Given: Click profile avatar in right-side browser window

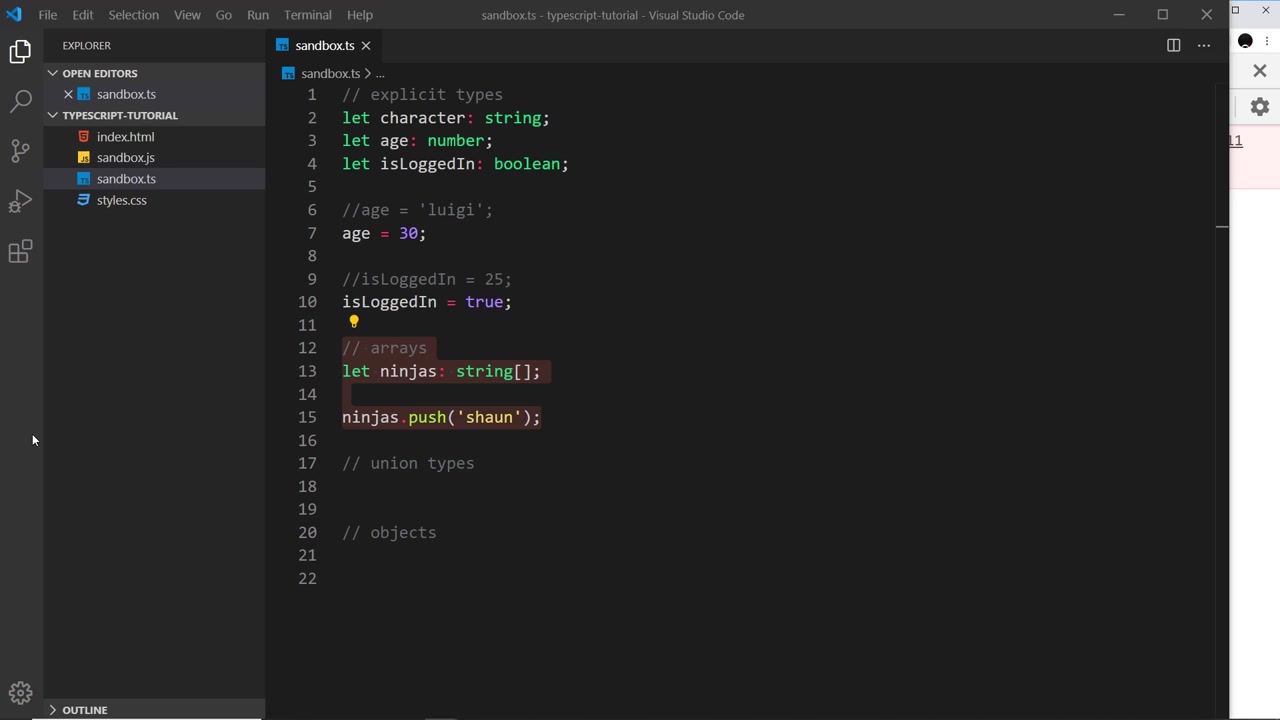Looking at the screenshot, I should (1245, 41).
